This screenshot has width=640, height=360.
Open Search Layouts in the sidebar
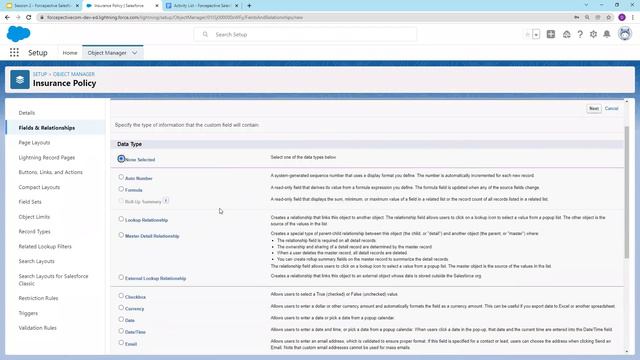pos(36,261)
